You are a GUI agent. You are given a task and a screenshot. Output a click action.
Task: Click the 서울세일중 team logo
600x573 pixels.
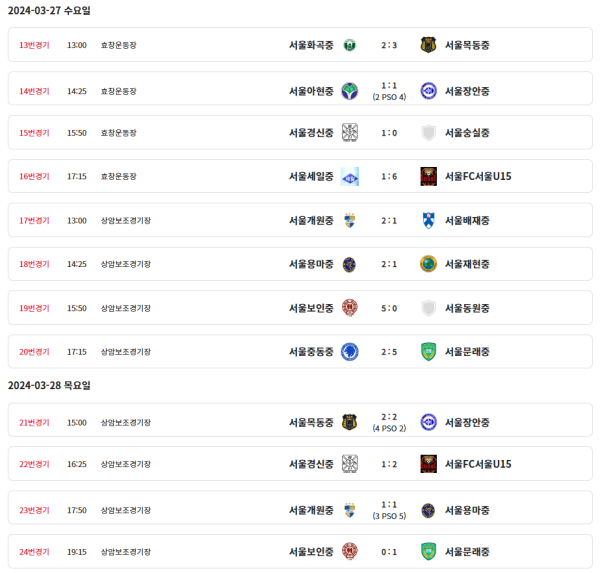click(x=349, y=177)
